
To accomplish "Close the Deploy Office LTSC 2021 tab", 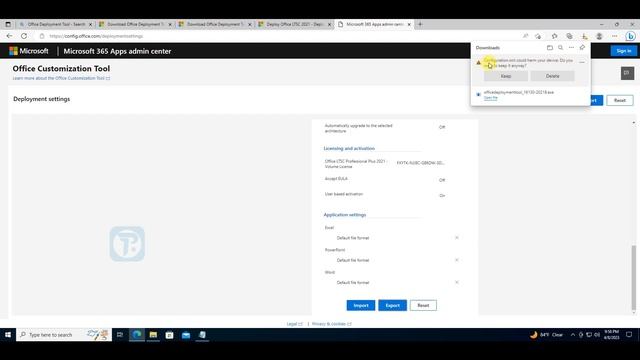I will coord(329,24).
